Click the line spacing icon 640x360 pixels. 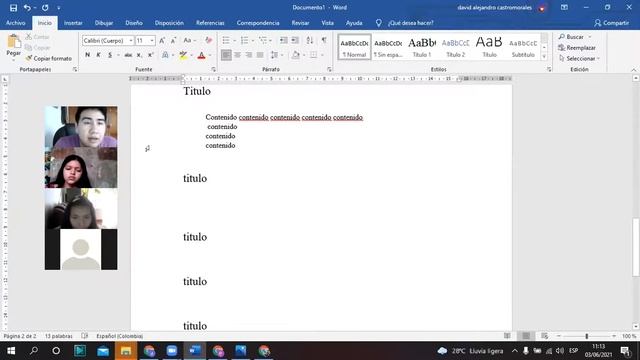[x=274, y=55]
